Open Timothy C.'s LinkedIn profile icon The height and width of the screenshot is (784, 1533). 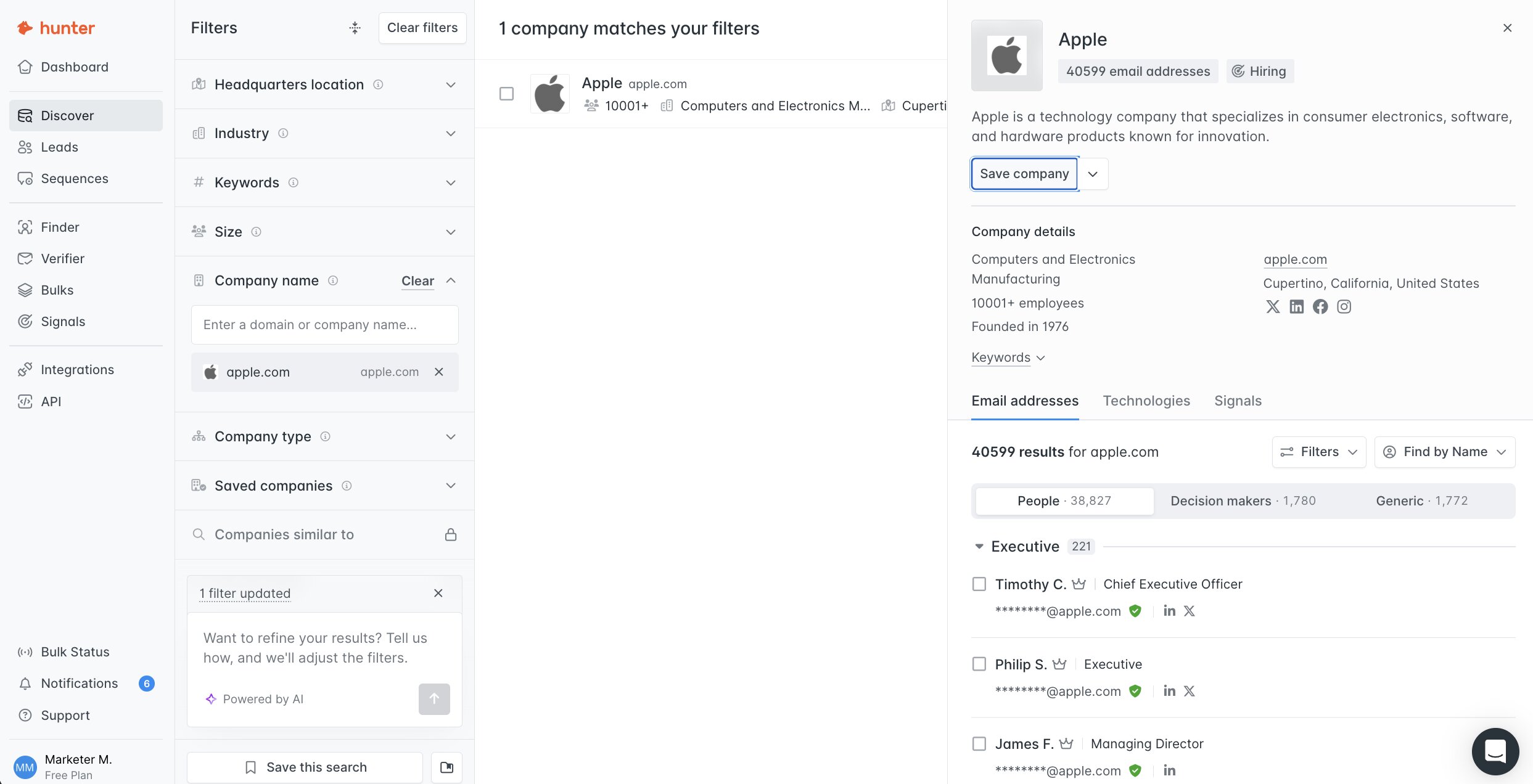pyautogui.click(x=1169, y=611)
